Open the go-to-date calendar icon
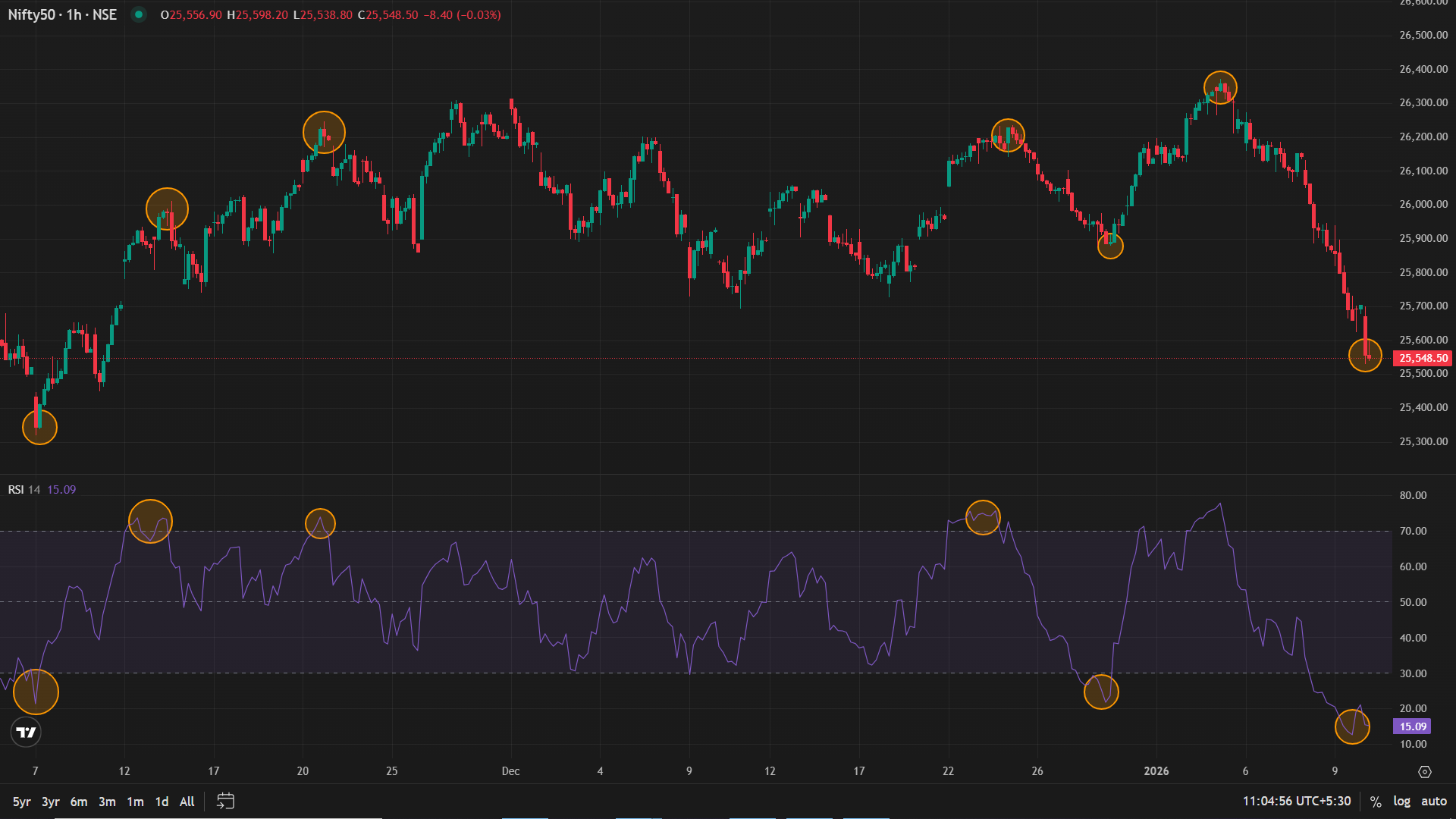The image size is (1456, 819). 225,801
